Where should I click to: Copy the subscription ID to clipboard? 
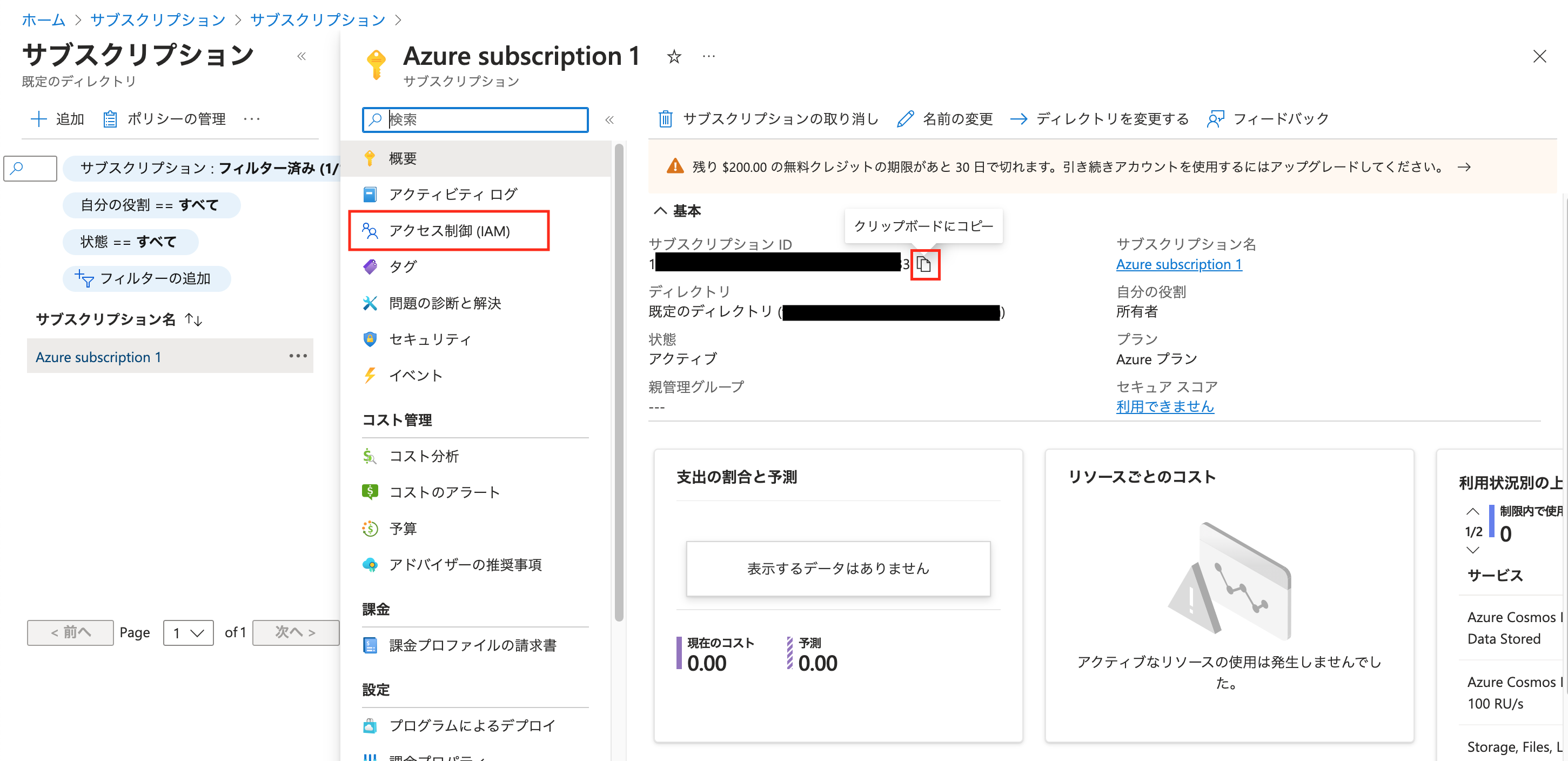924,264
